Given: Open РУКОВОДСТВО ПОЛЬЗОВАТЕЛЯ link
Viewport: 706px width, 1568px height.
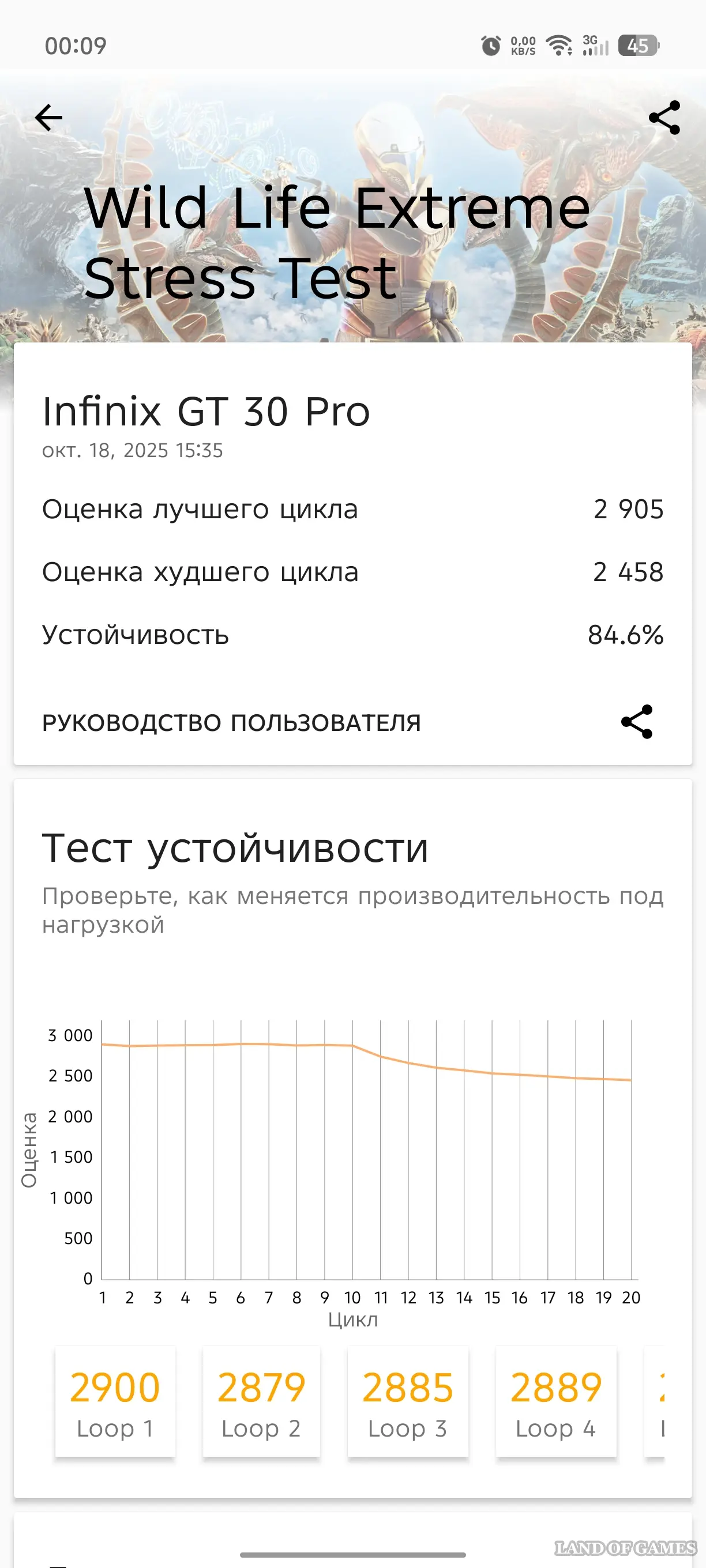Looking at the screenshot, I should (x=231, y=722).
